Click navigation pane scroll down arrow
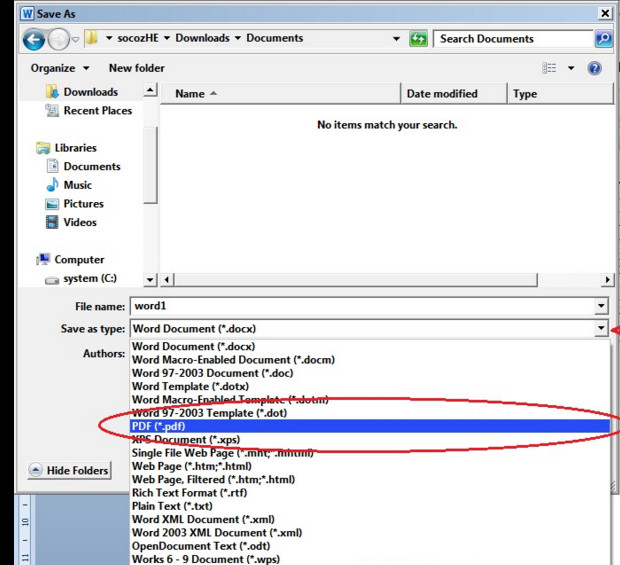Screen dimensions: 620x565 click(150, 280)
